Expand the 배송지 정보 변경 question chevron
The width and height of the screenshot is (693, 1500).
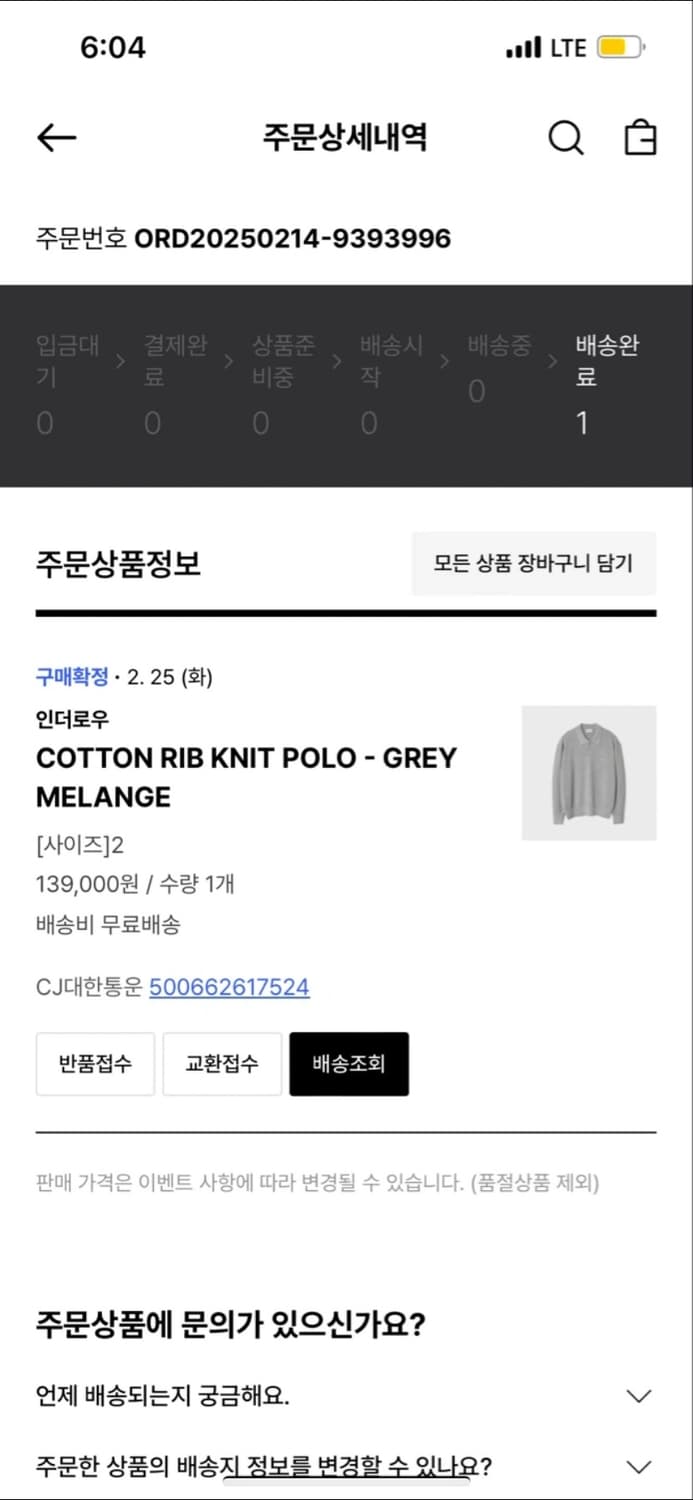click(x=638, y=1467)
